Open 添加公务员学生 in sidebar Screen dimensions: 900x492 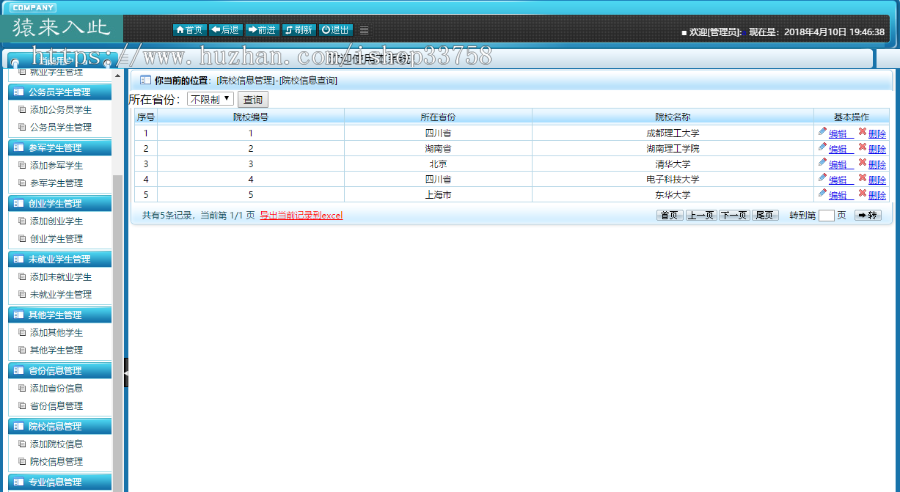click(61, 110)
